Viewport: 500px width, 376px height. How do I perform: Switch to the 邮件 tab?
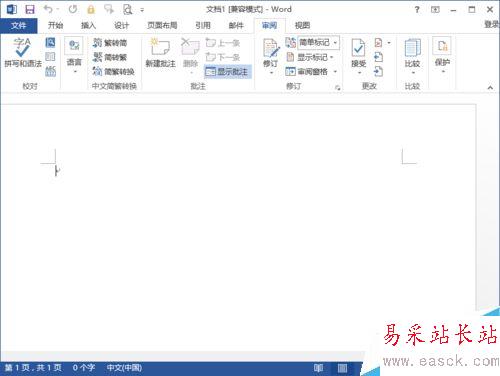pyautogui.click(x=236, y=25)
